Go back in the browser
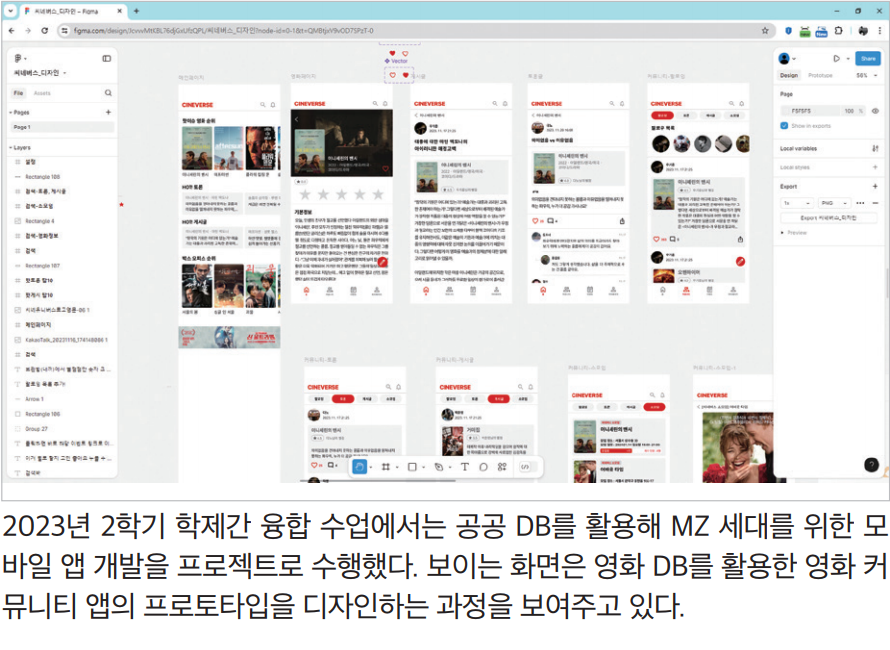Image resolution: width=890 pixels, height=650 pixels. [x=12, y=31]
